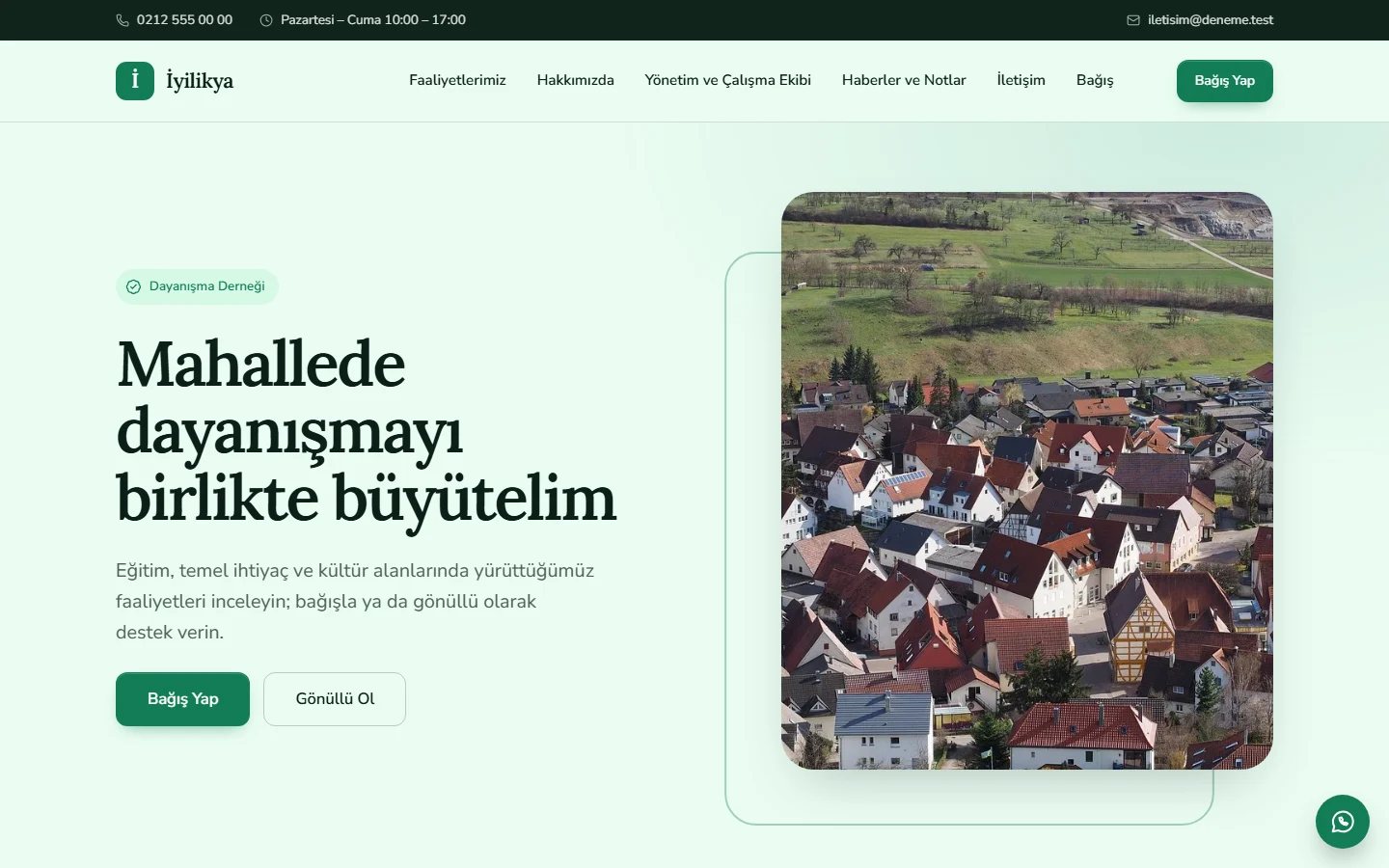Click the checkmark icon in Dayanışma Derneği badge
The width and height of the screenshot is (1389, 868).
click(x=134, y=286)
